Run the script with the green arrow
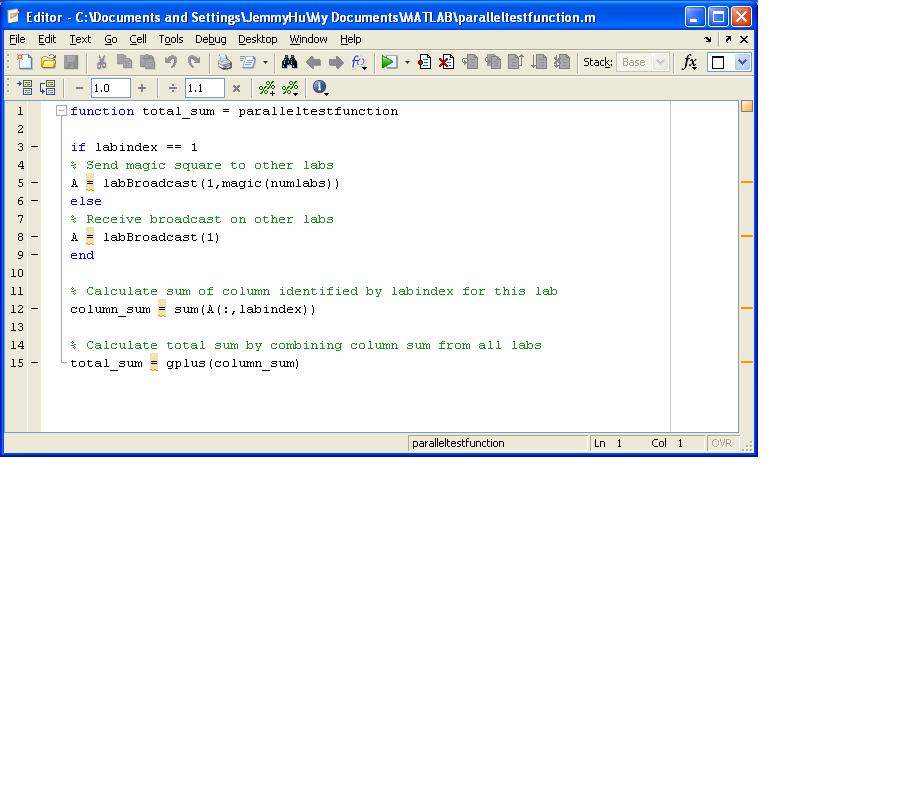 click(x=389, y=62)
